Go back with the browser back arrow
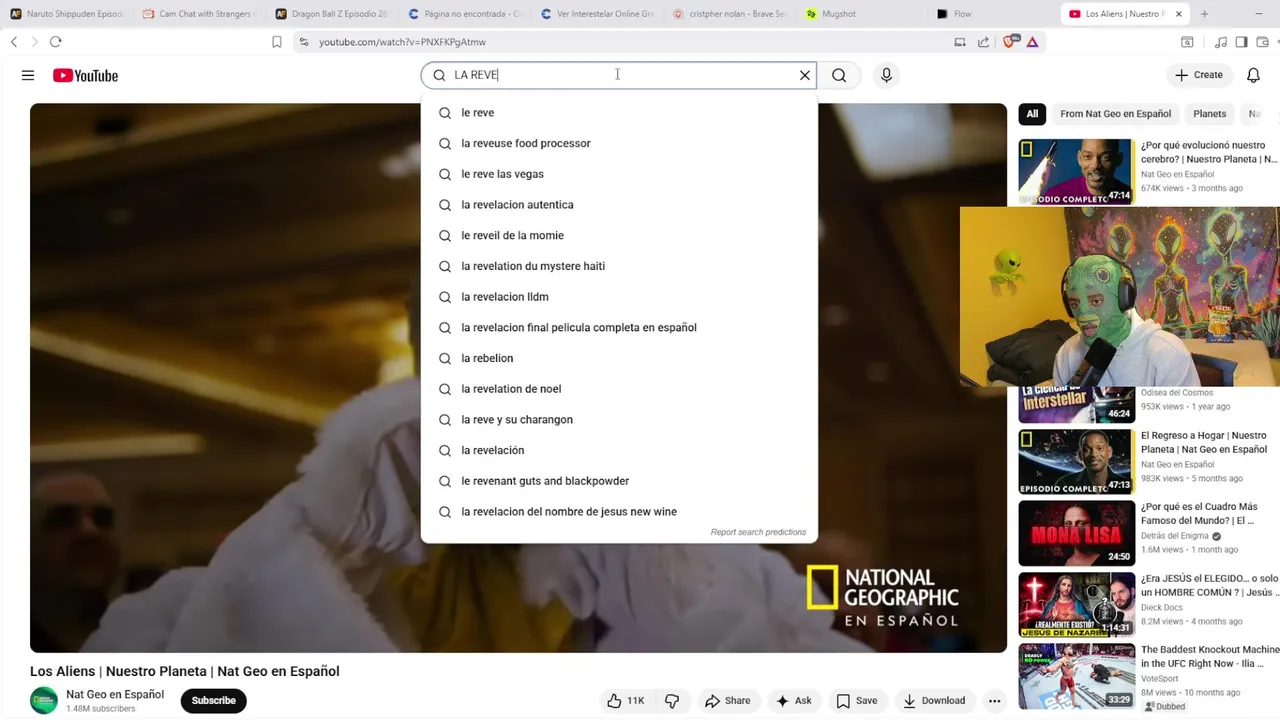Screen dimensions: 1280x720 [x=14, y=42]
